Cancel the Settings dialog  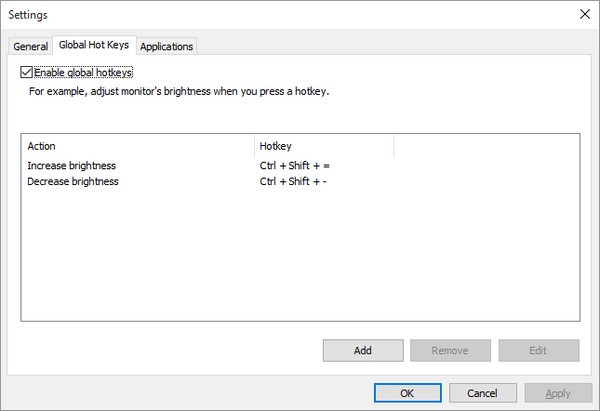tap(483, 392)
